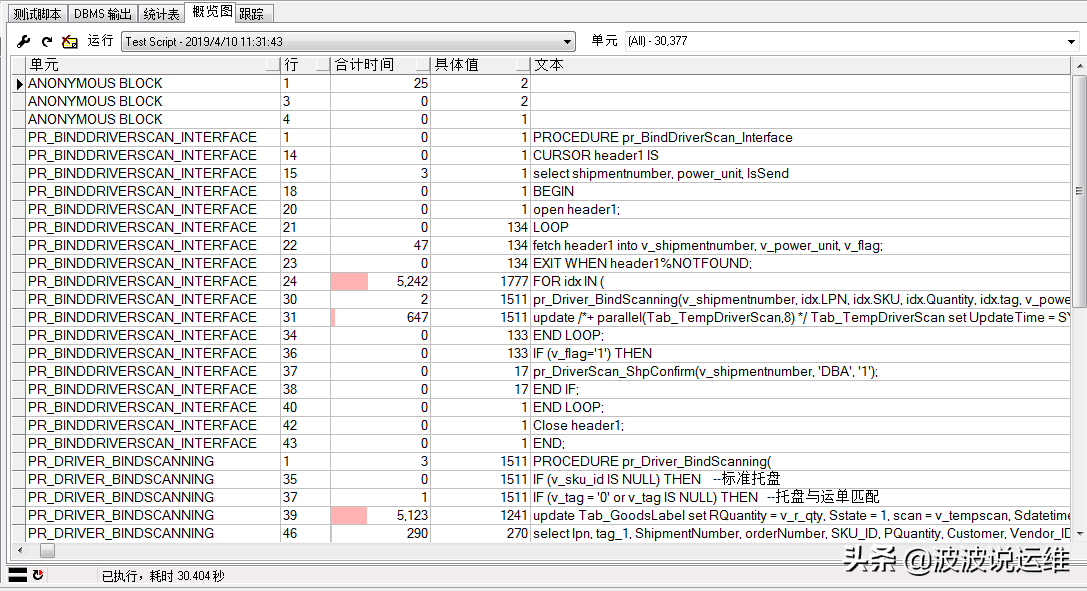Sort by the 具体值 column header

click(480, 64)
